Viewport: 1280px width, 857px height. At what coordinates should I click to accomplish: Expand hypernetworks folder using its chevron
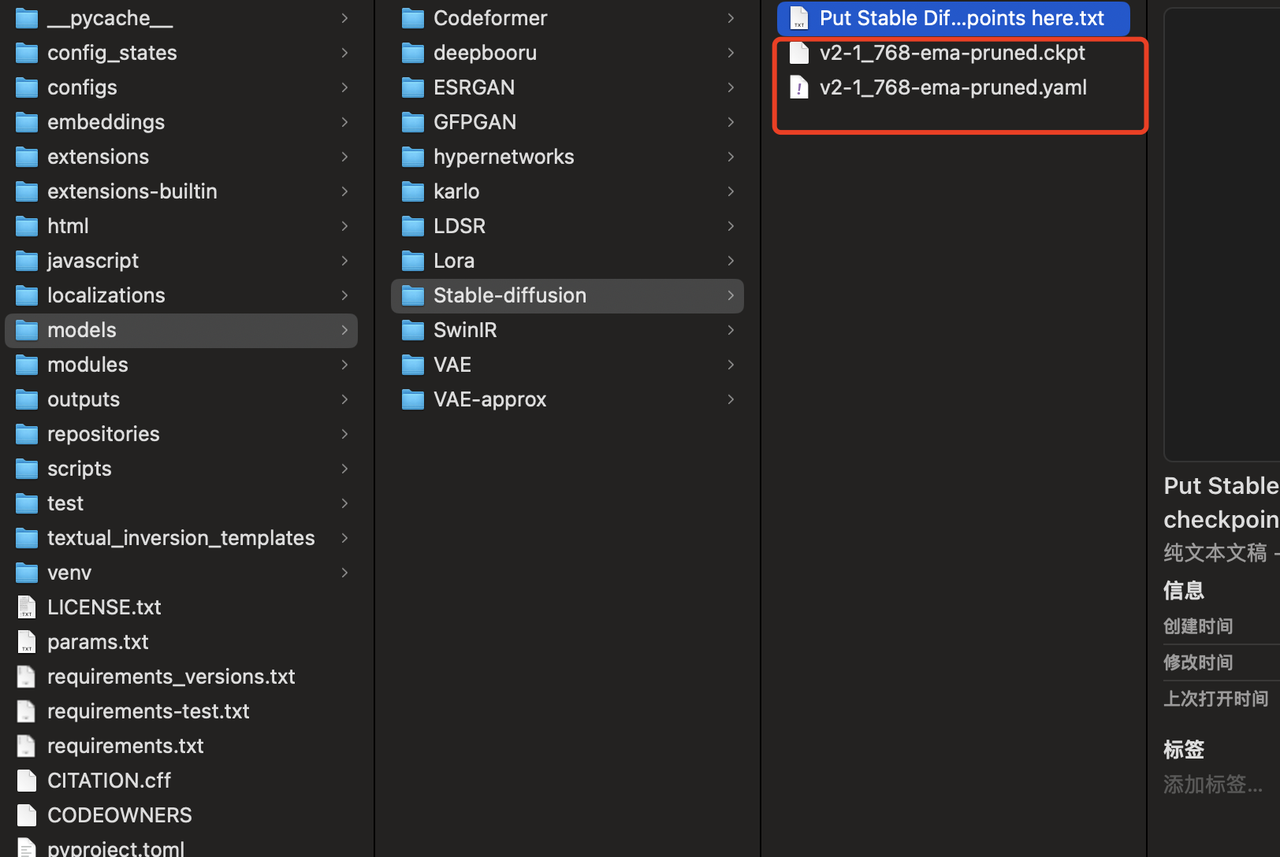tap(731, 157)
